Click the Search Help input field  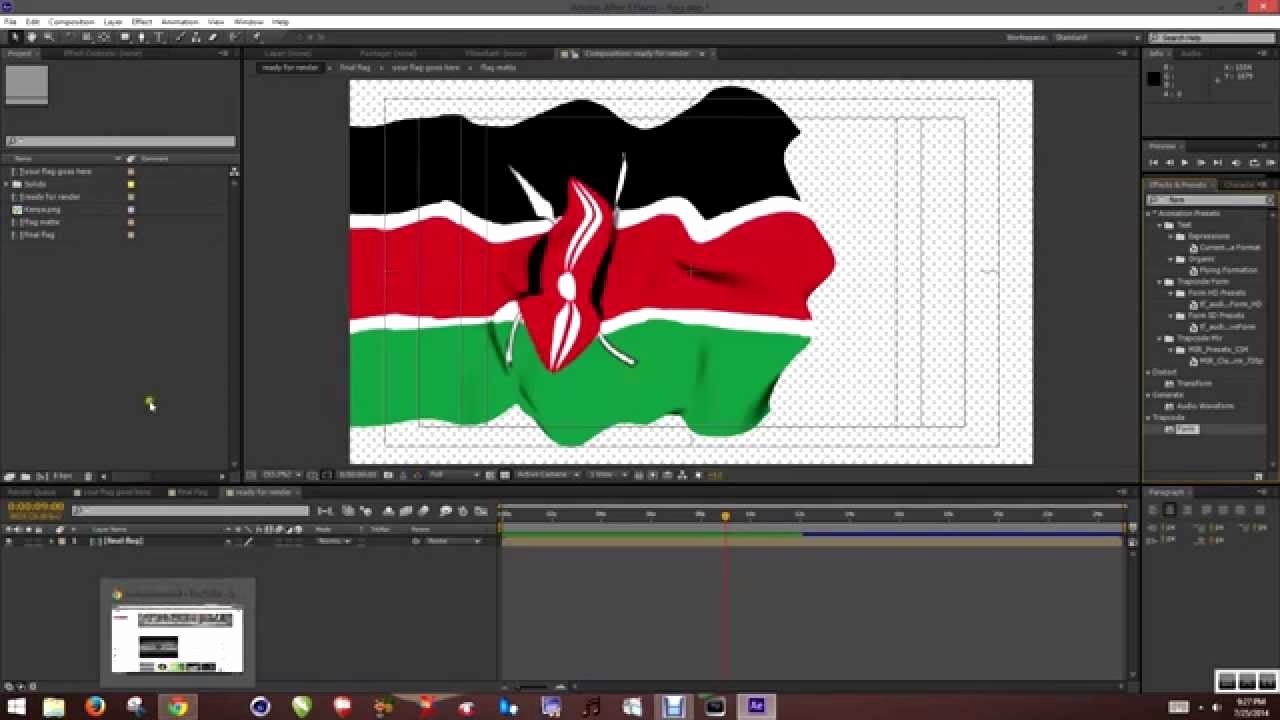1210,37
